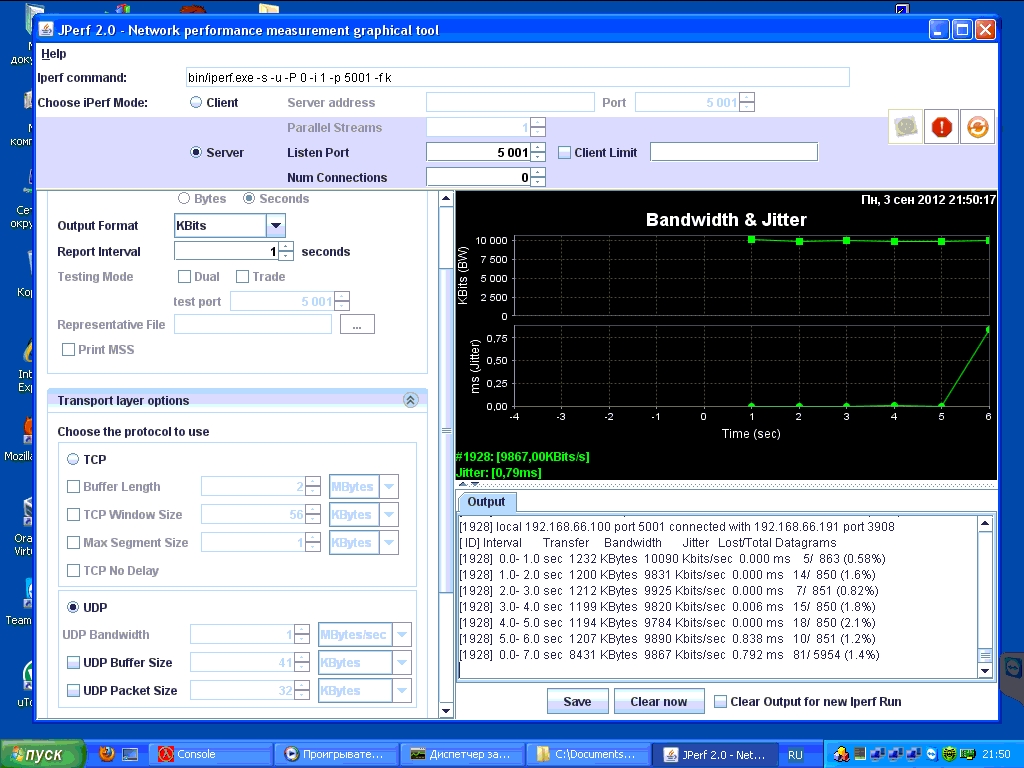This screenshot has width=1024, height=768.
Task: Open Firefox from the quick launch bar
Action: (x=106, y=754)
